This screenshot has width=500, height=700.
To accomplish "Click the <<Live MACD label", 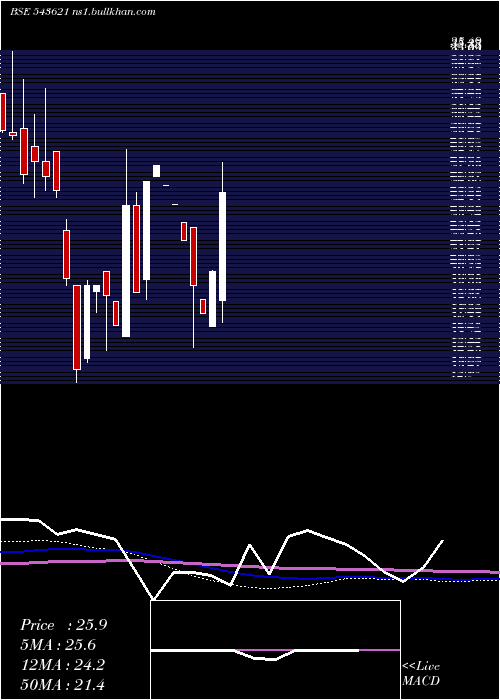I will 421,674.
